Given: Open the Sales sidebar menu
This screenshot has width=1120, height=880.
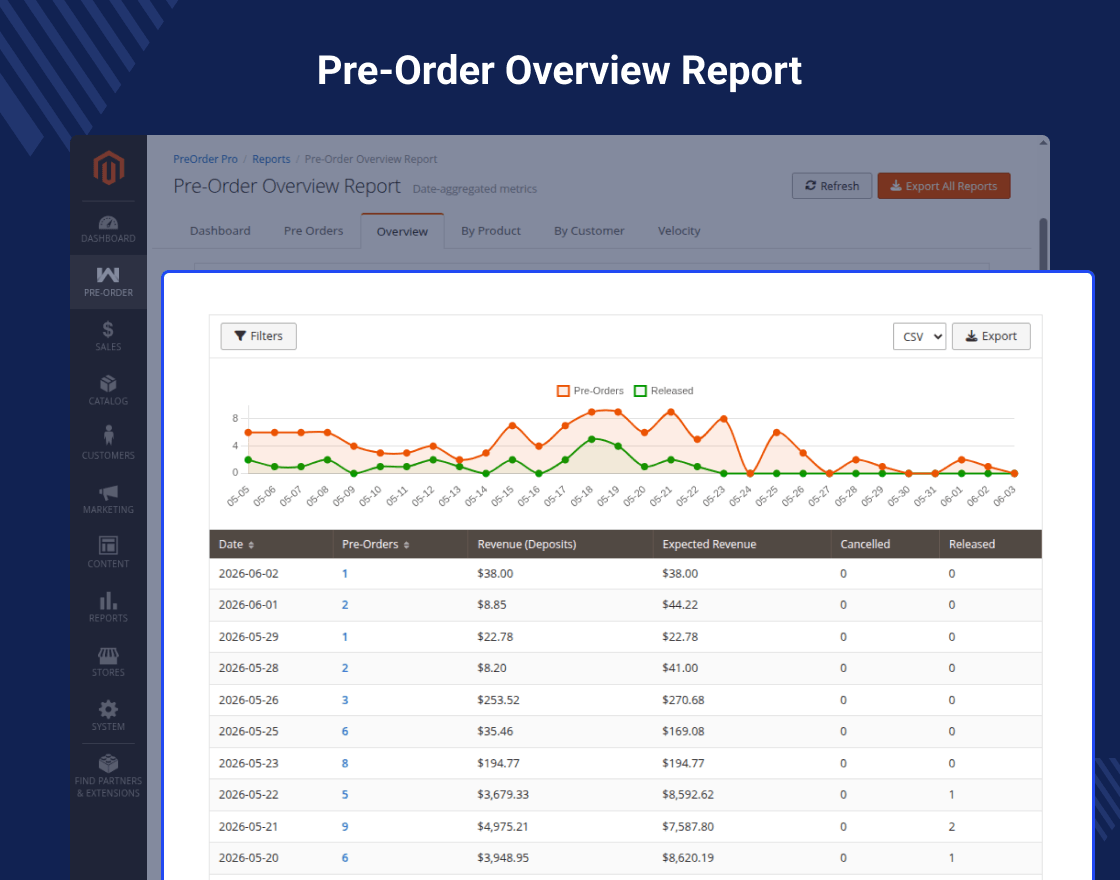Looking at the screenshot, I should 109,336.
